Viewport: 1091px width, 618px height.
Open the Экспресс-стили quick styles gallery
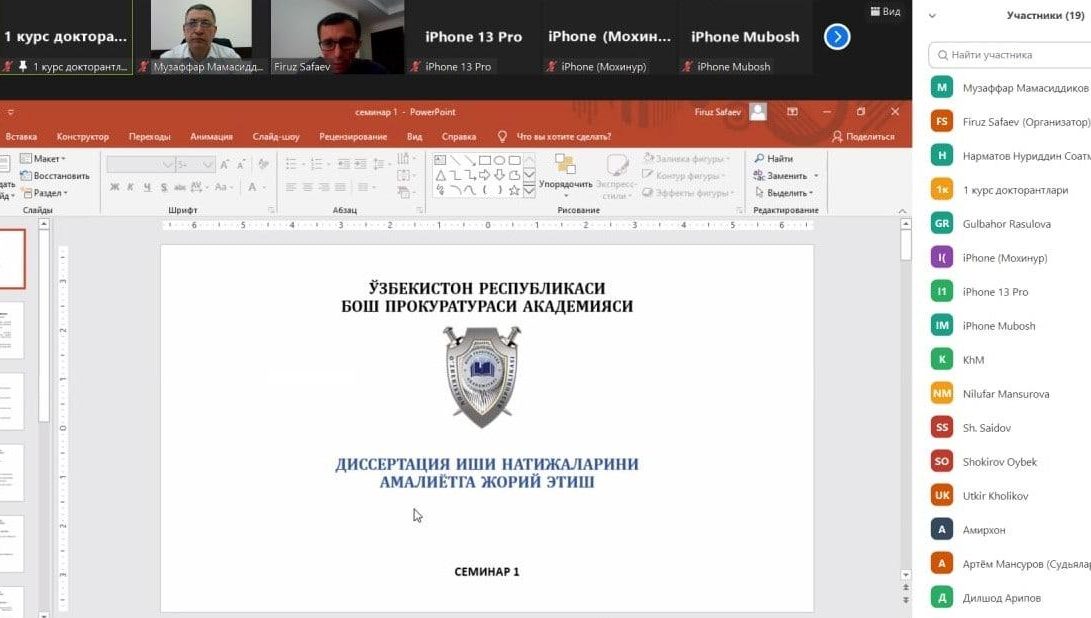point(616,177)
